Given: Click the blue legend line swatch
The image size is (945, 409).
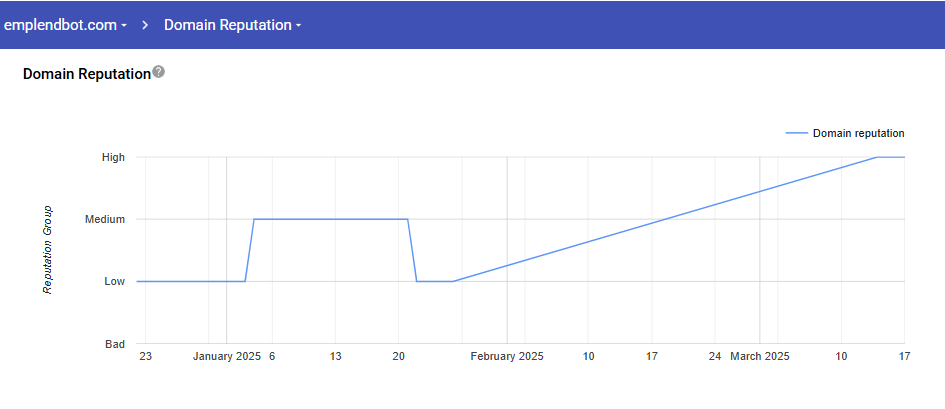Looking at the screenshot, I should point(796,133).
